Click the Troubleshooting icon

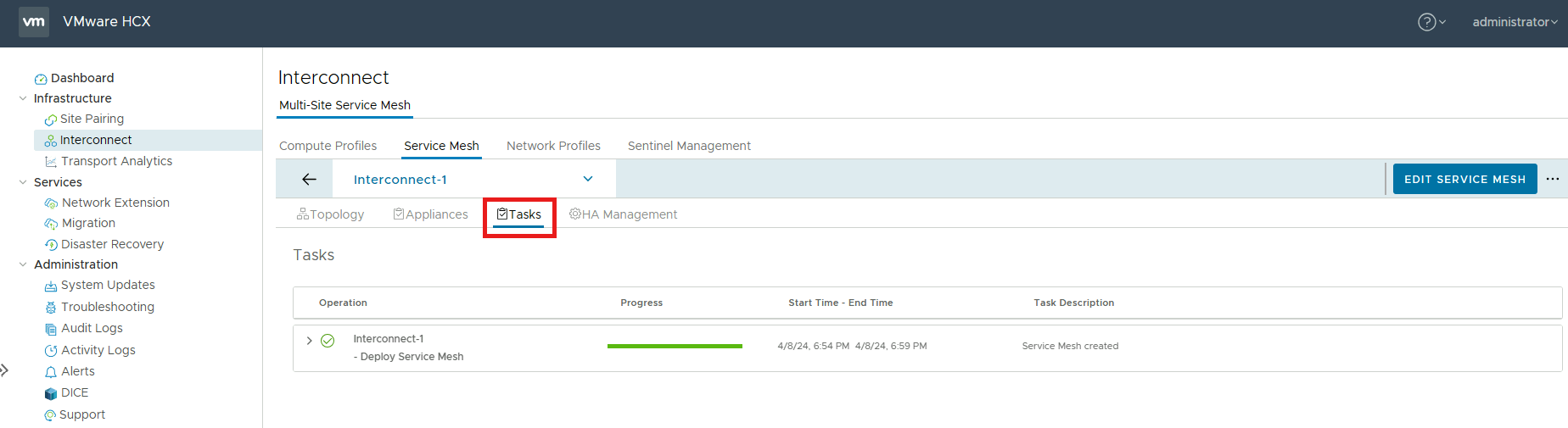51,308
